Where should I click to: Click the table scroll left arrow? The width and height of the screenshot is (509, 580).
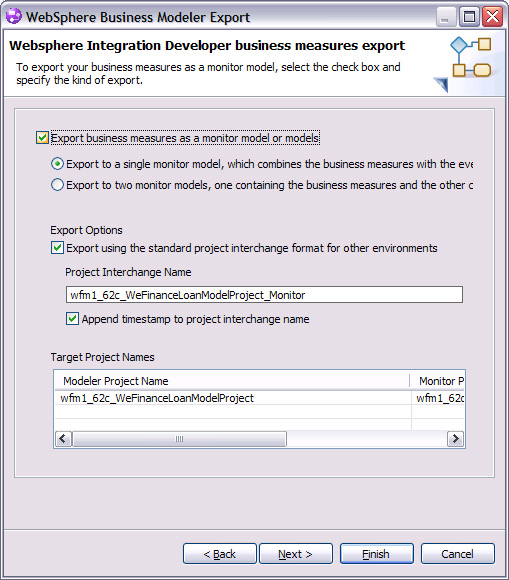[x=63, y=439]
